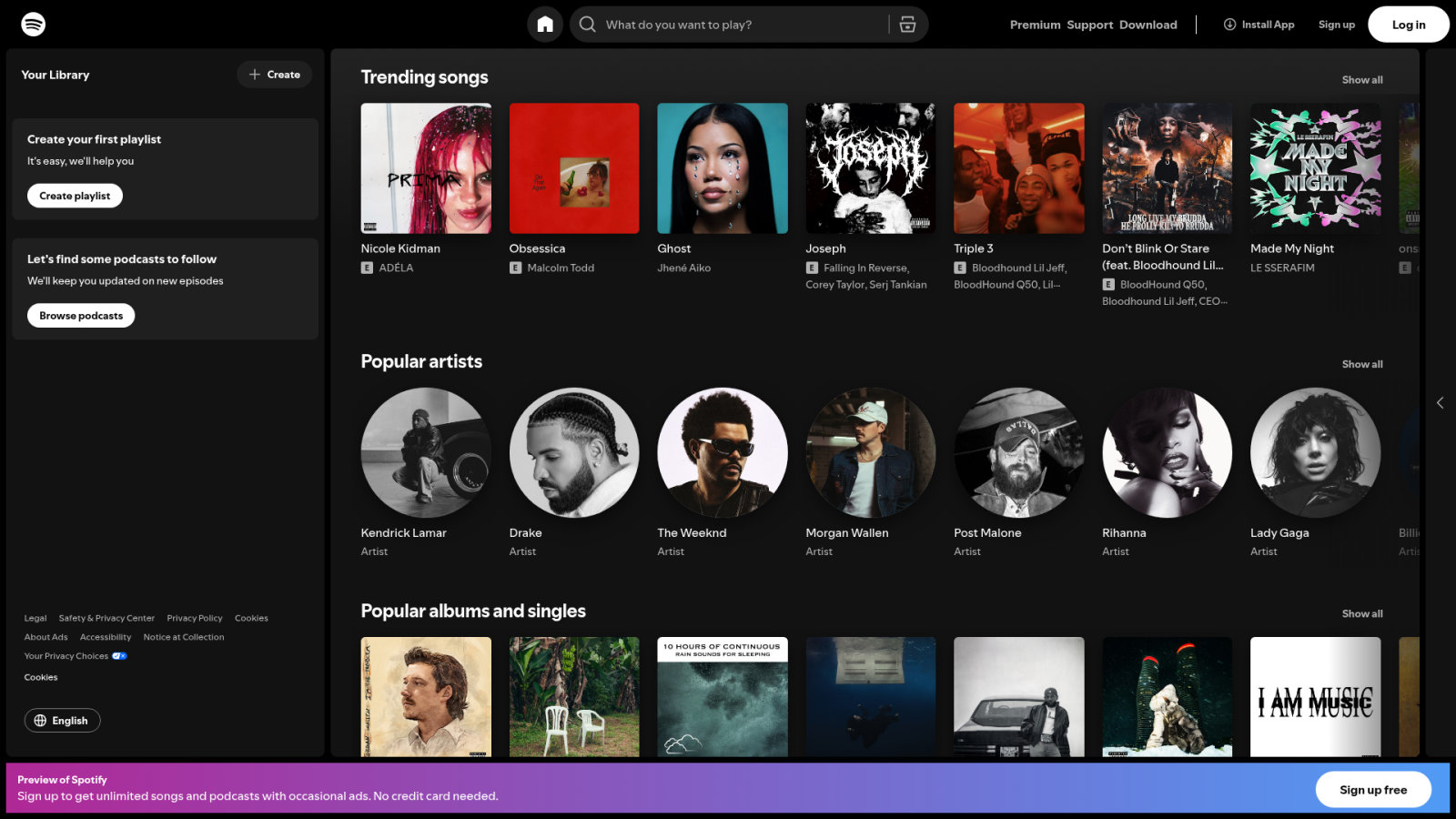Viewport: 1456px width, 819px height.
Task: Open the Don't Blink Or Stare cover
Action: tap(1168, 168)
